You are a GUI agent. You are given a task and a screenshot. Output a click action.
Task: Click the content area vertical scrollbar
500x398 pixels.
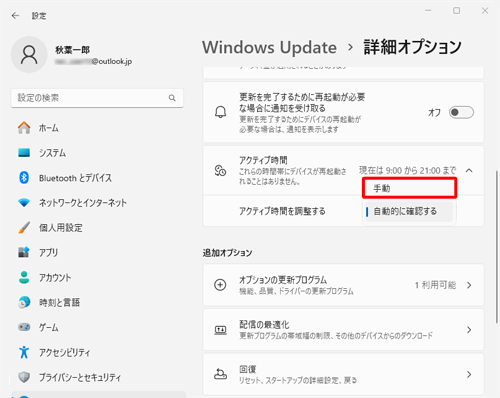click(x=497, y=247)
